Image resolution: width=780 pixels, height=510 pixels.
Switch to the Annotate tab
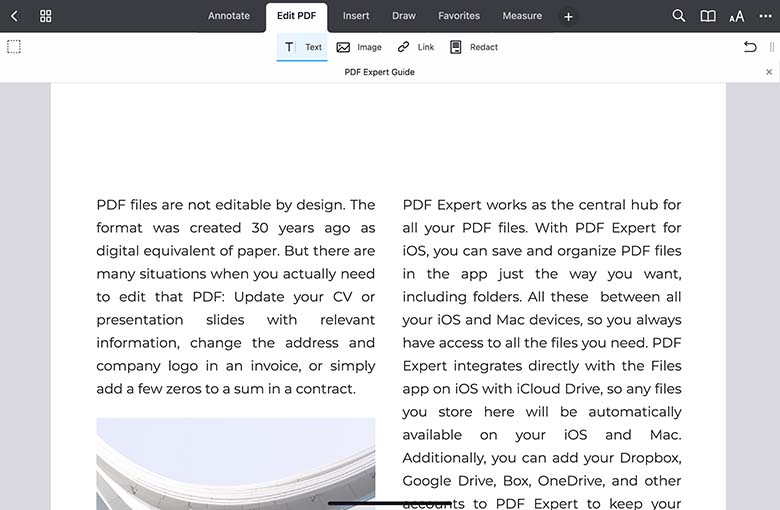click(x=229, y=16)
